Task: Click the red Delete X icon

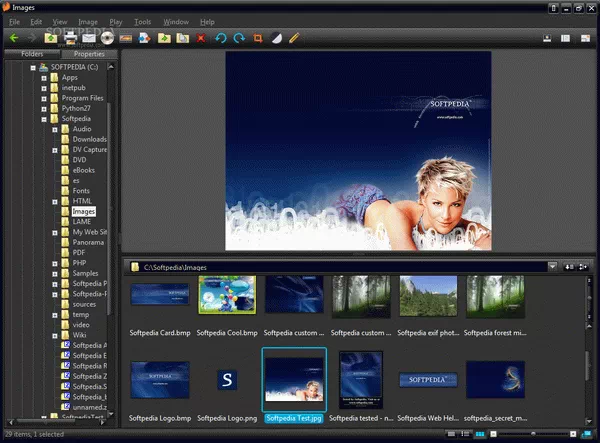Action: coord(202,38)
